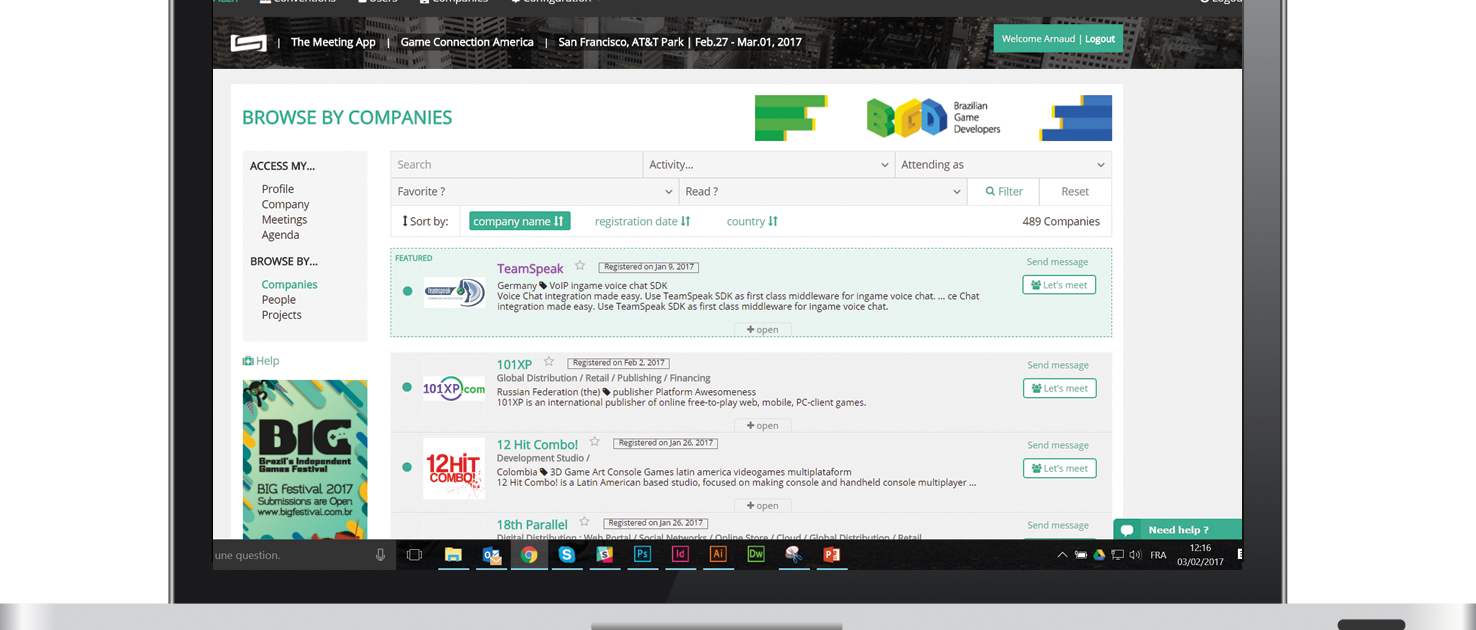Toggle favorite star for 101XP
This screenshot has width=1476, height=630.
549,362
